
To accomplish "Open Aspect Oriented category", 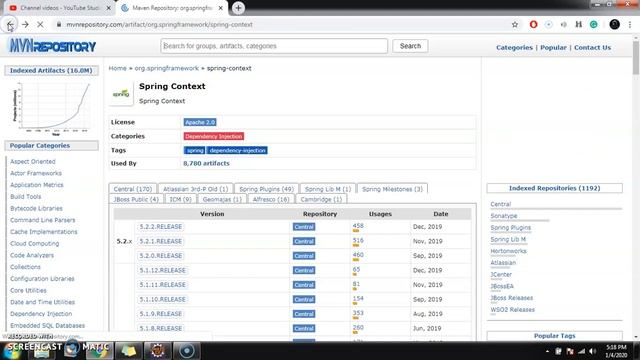I will click(33, 162).
